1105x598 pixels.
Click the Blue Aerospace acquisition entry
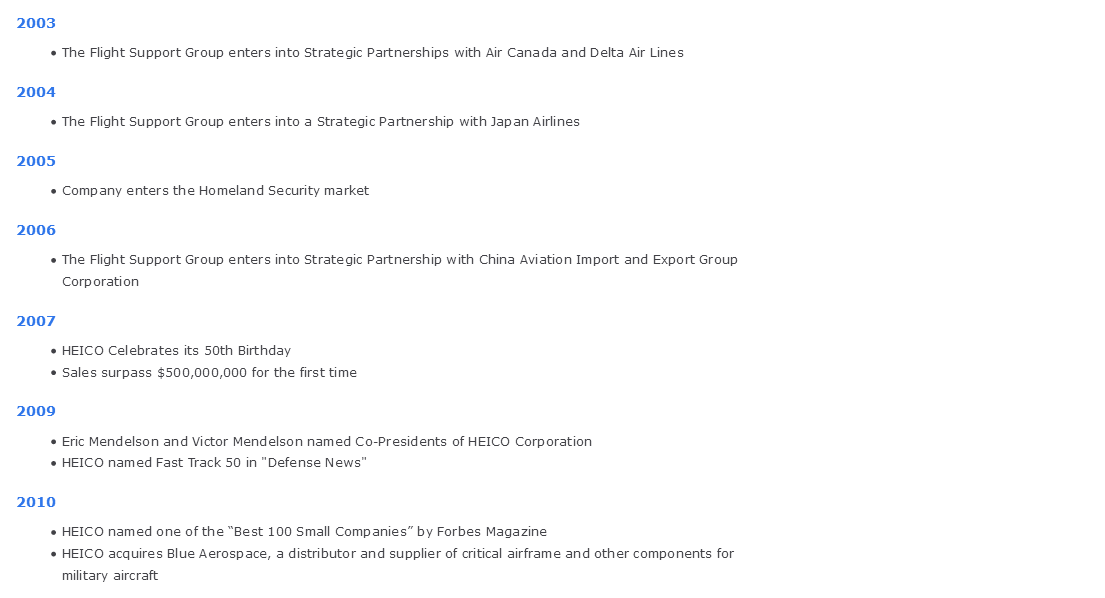point(398,564)
